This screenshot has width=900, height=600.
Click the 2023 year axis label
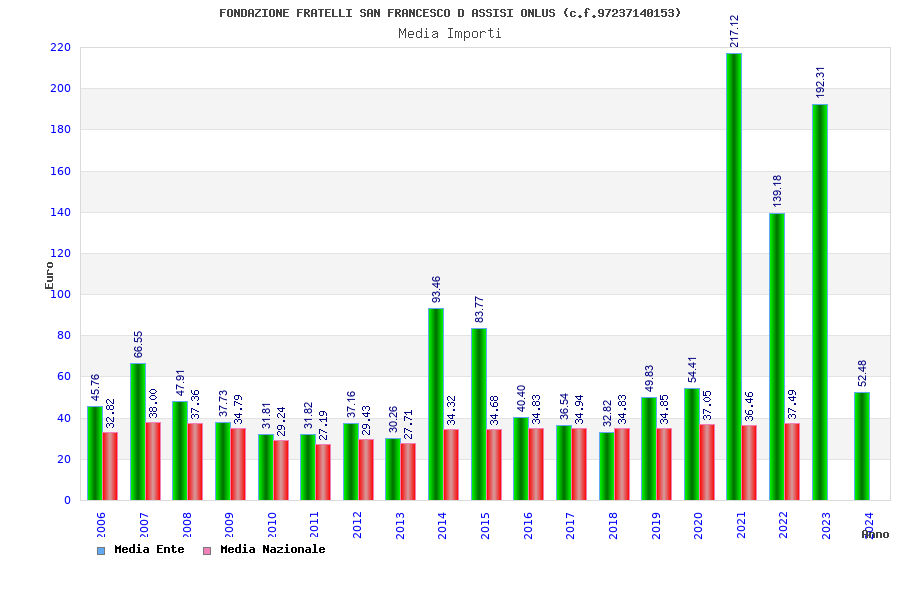[826, 525]
